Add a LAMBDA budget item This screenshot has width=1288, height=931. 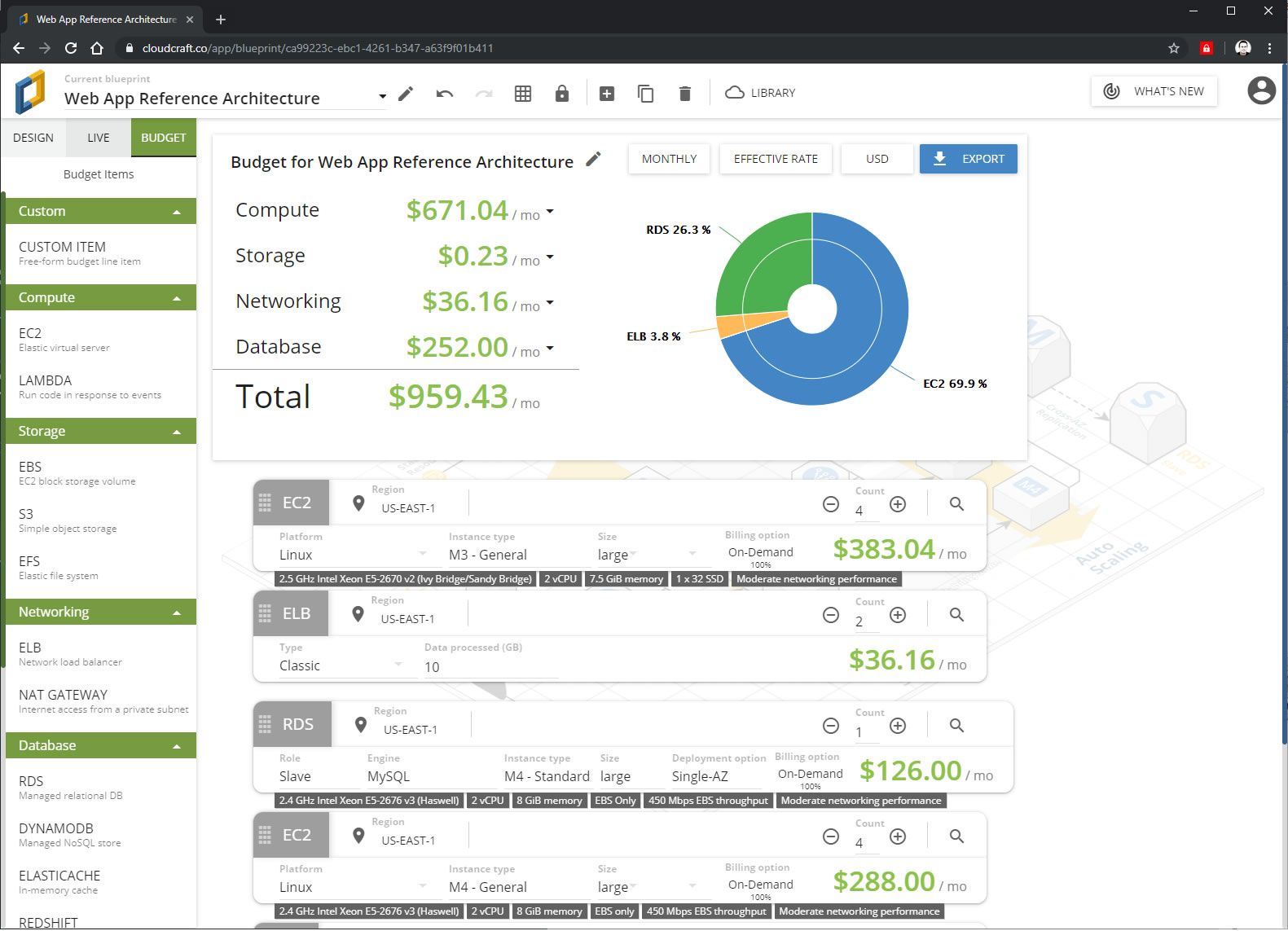(101, 387)
